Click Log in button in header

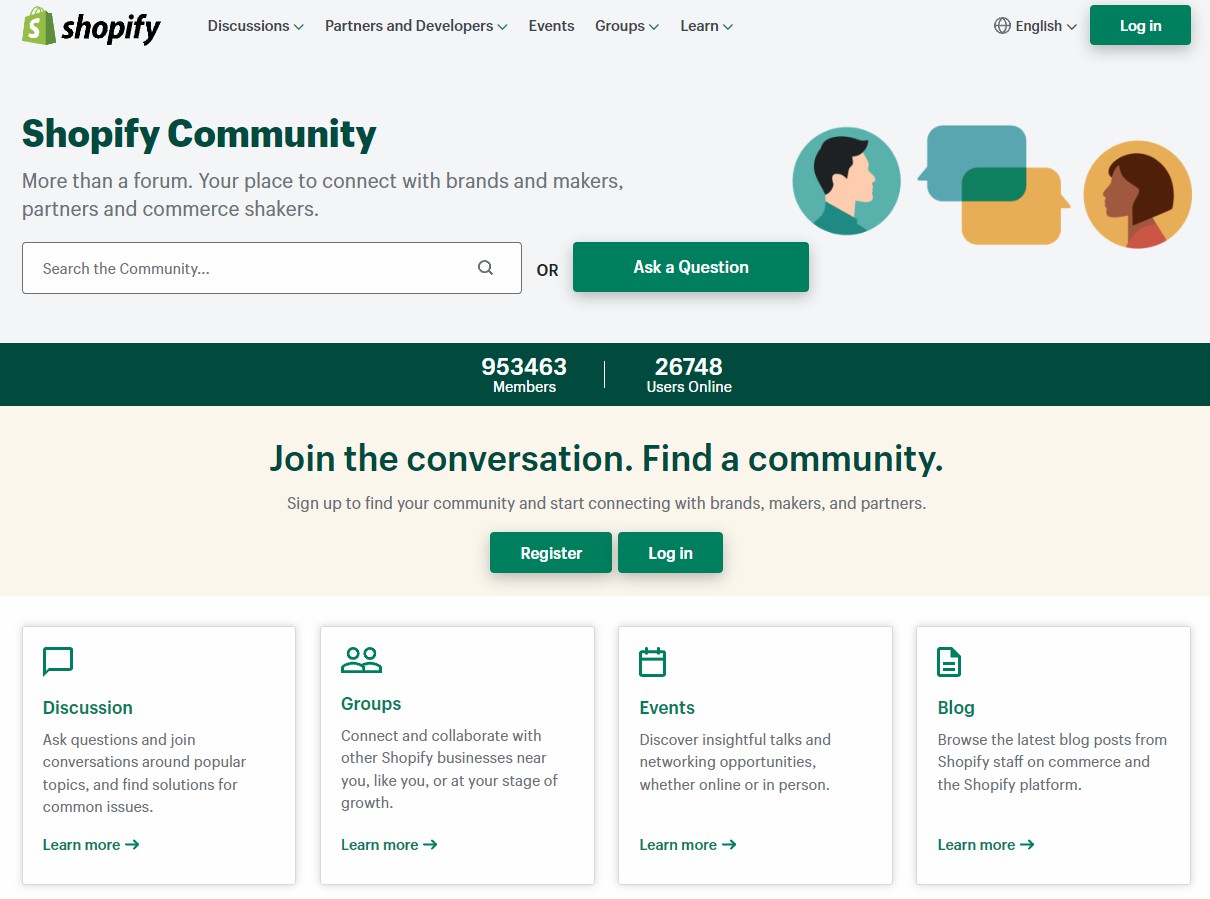pos(1140,26)
